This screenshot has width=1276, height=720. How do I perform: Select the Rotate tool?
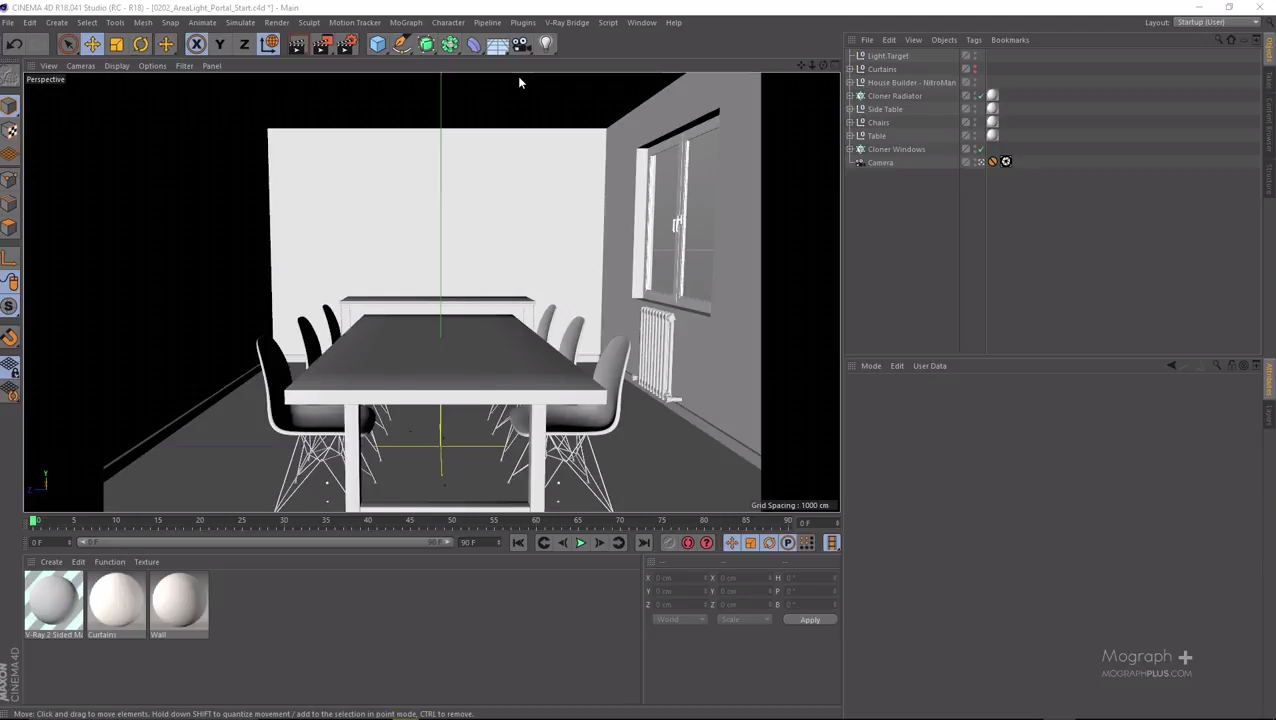point(140,43)
